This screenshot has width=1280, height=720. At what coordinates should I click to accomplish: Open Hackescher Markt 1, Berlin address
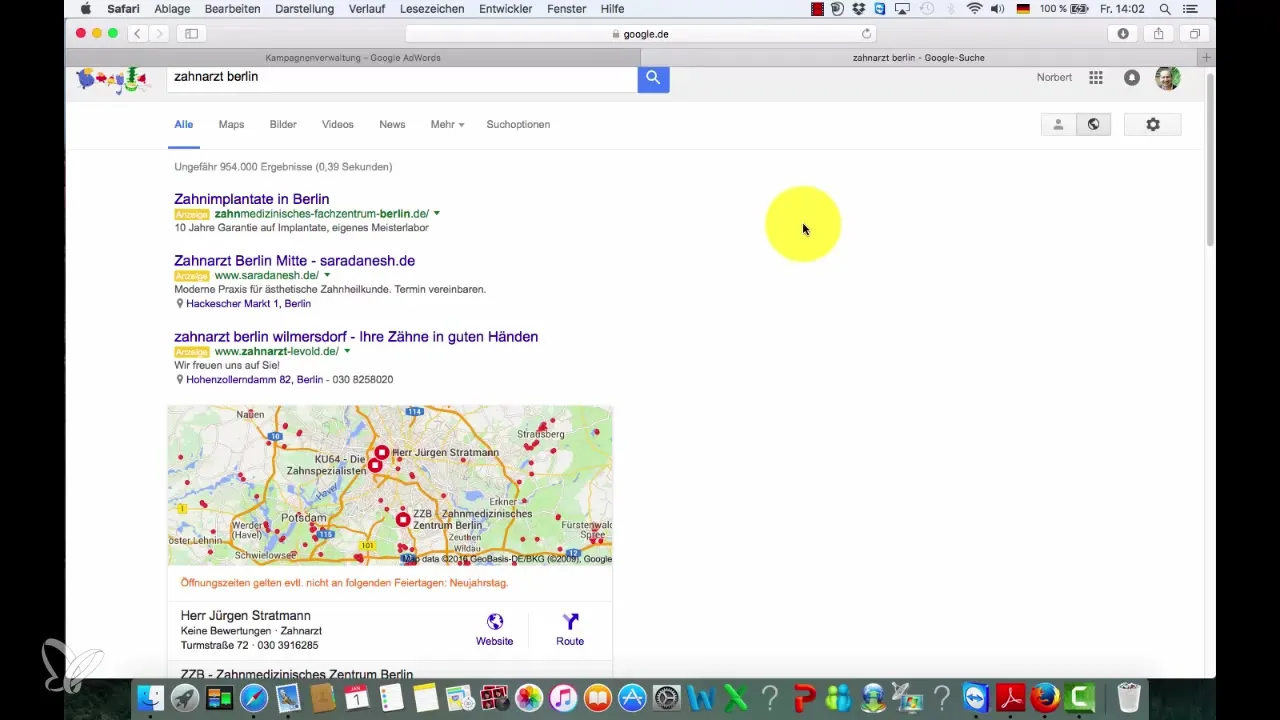tap(248, 303)
